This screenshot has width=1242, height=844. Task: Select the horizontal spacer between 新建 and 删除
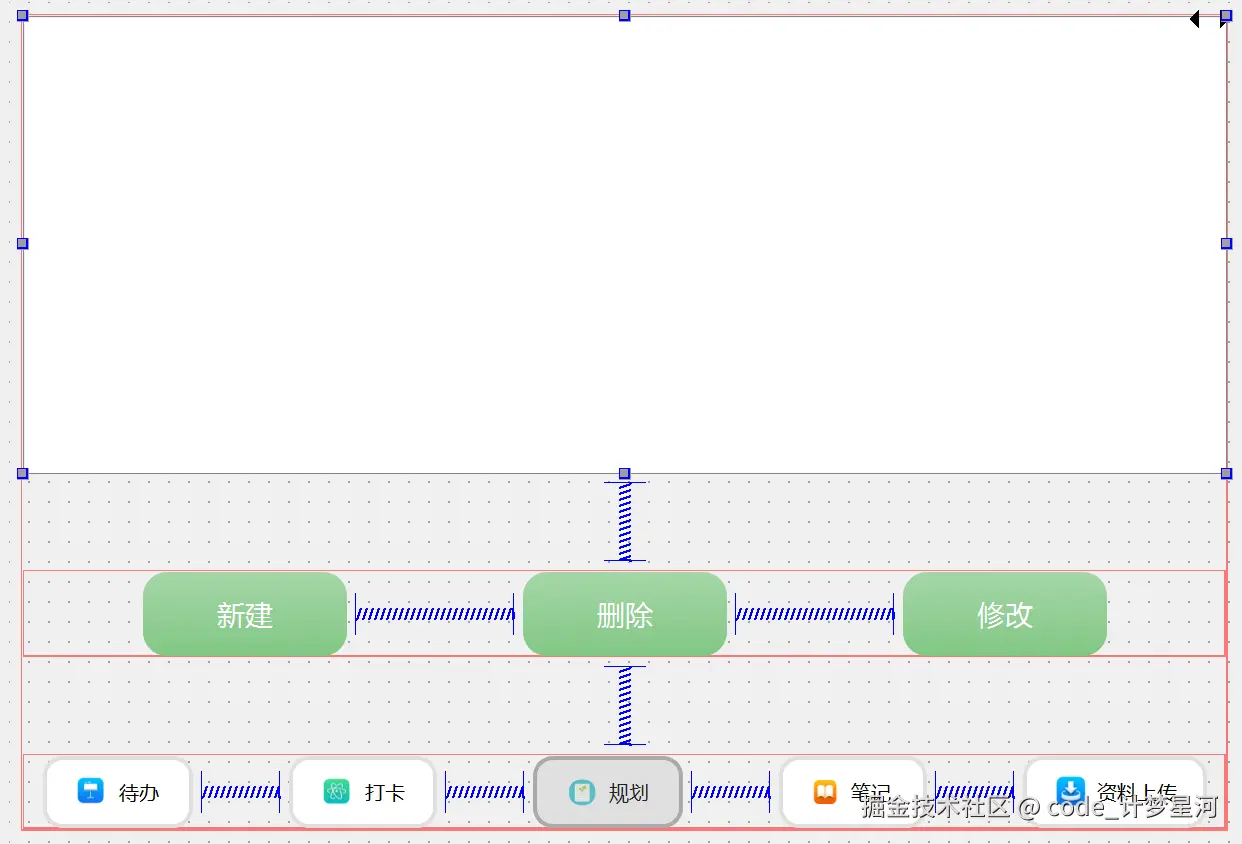click(435, 614)
